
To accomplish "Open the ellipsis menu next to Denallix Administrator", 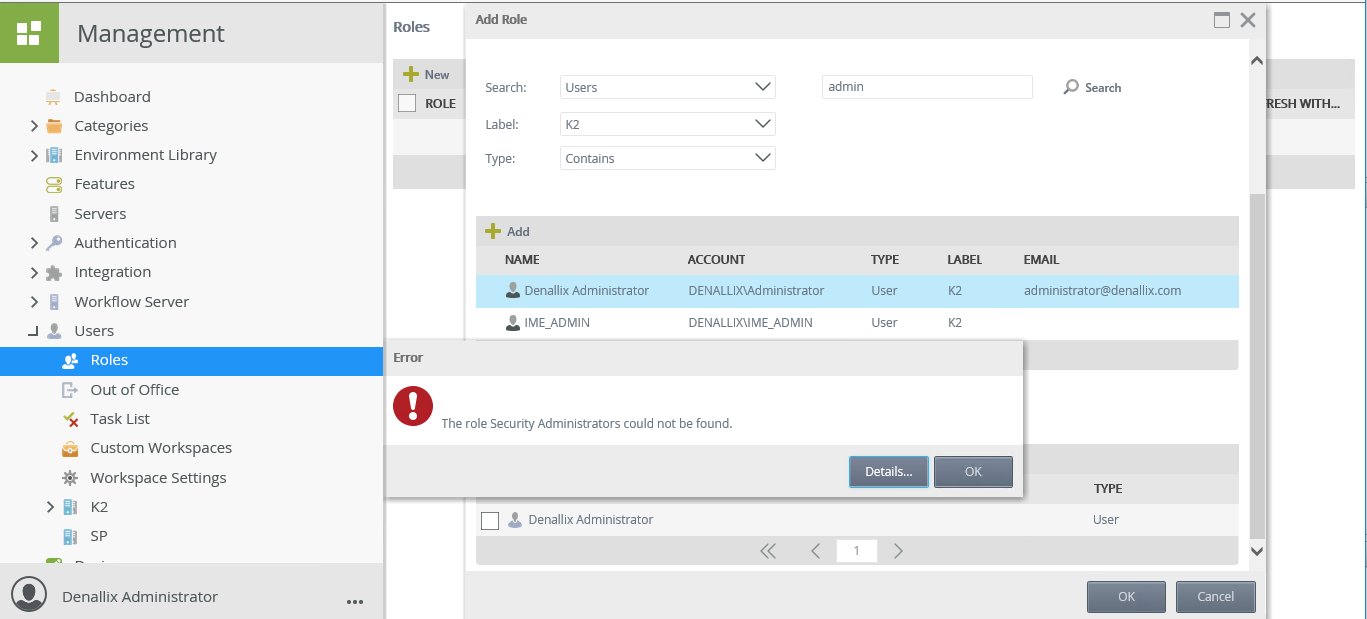I will [x=354, y=602].
